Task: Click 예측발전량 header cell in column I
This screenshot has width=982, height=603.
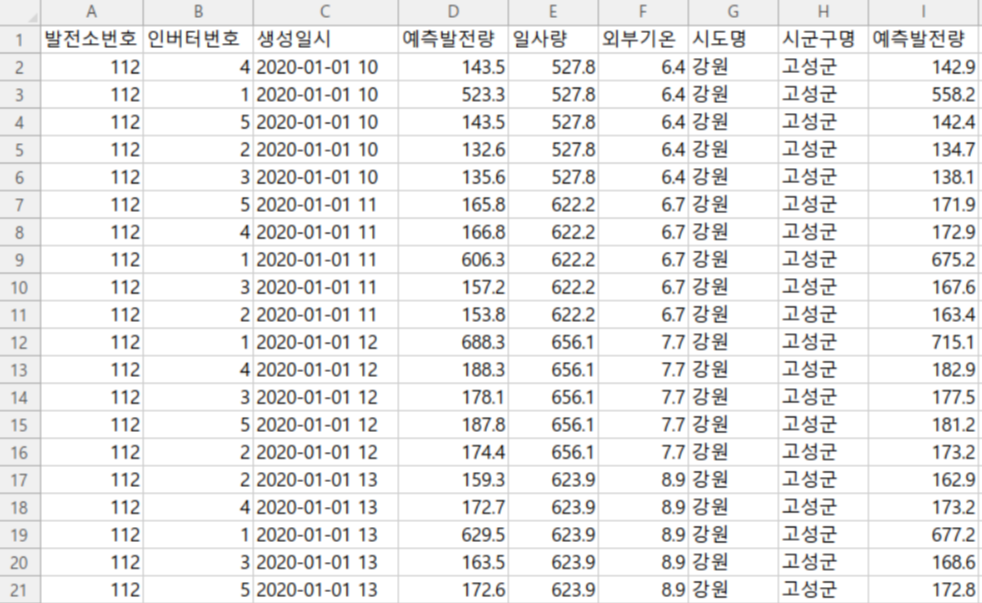Action: pyautogui.click(x=925, y=39)
